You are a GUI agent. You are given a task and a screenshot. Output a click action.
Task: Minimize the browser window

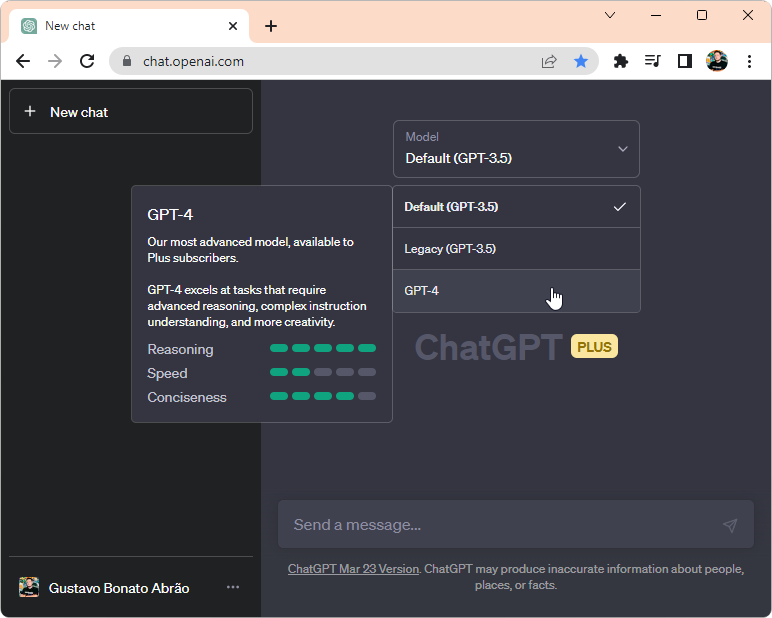[656, 15]
